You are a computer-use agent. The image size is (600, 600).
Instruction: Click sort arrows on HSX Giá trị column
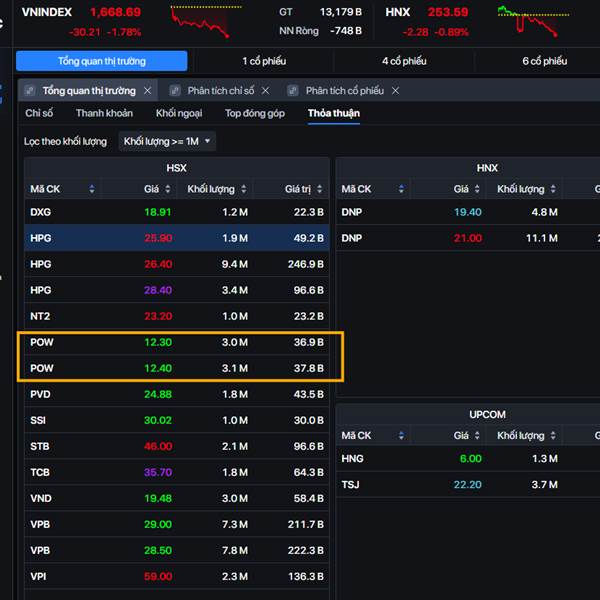click(320, 189)
